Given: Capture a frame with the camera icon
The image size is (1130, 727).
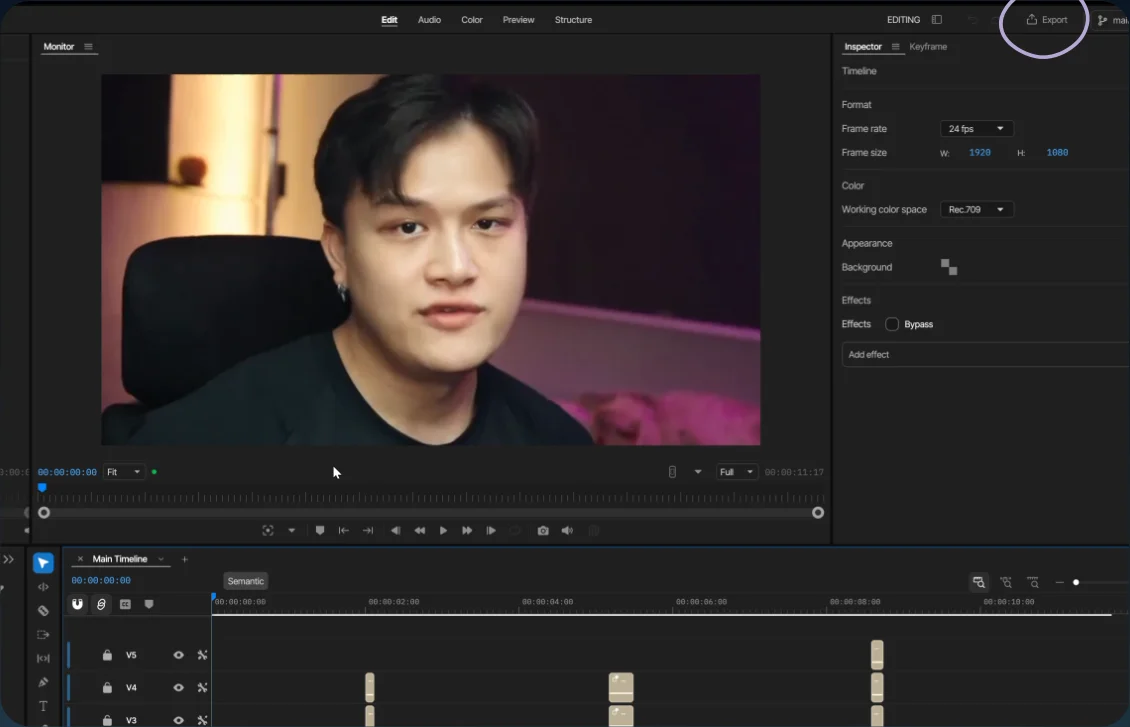Looking at the screenshot, I should pyautogui.click(x=543, y=531).
